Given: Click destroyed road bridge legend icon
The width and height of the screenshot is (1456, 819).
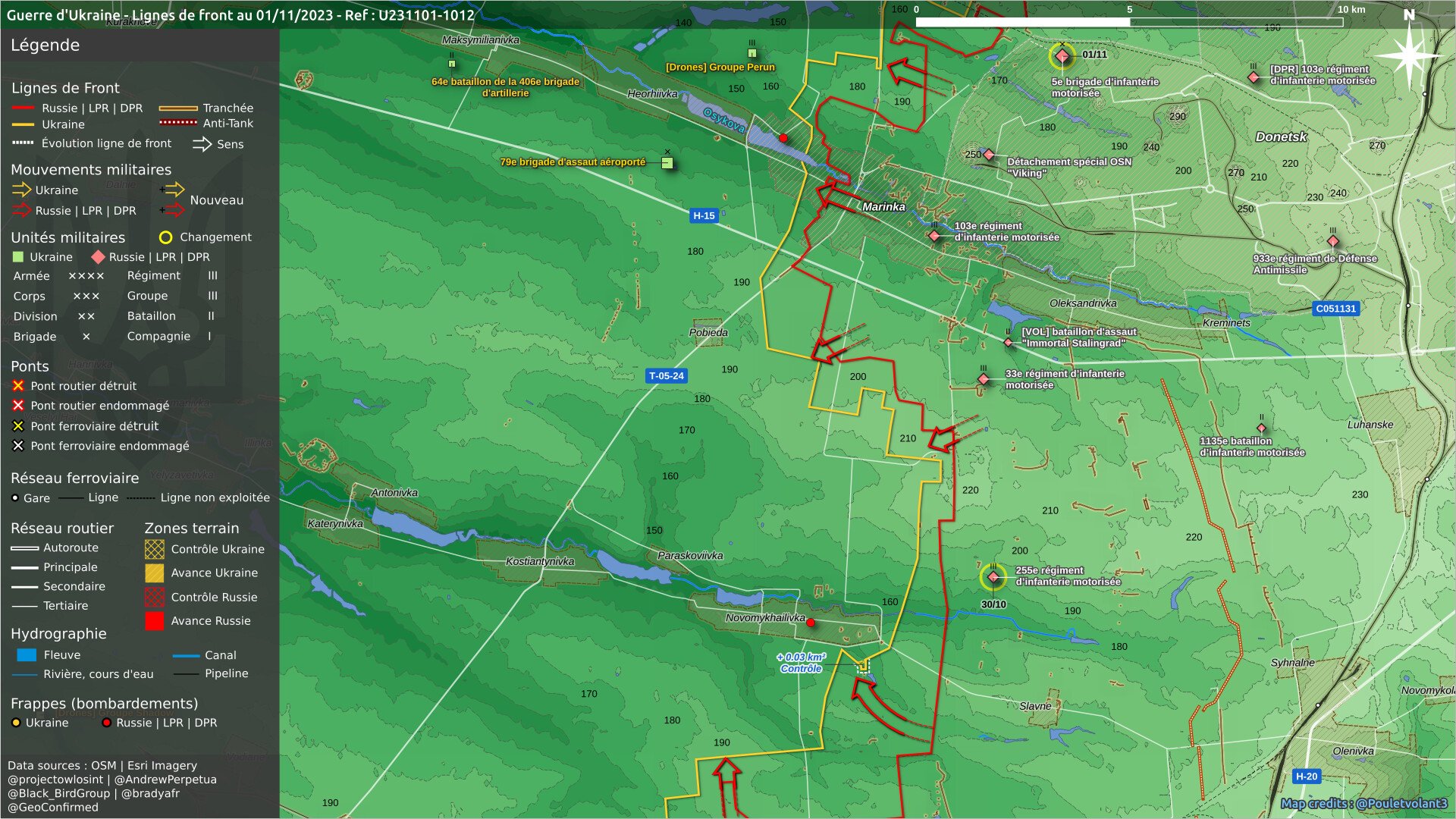Looking at the screenshot, I should click(18, 386).
